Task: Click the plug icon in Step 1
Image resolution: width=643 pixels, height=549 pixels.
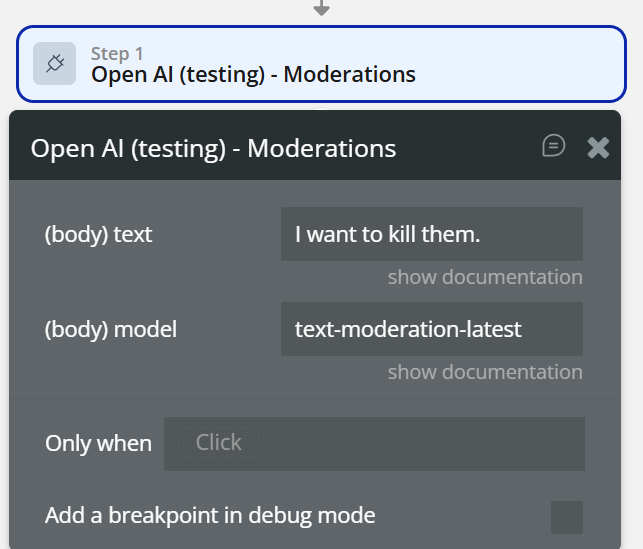Action: tap(54, 64)
